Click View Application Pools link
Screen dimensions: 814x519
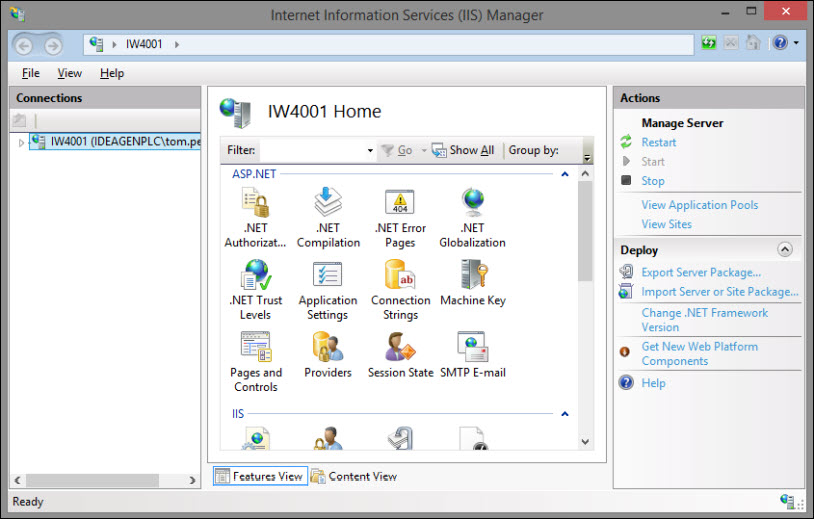pos(699,205)
